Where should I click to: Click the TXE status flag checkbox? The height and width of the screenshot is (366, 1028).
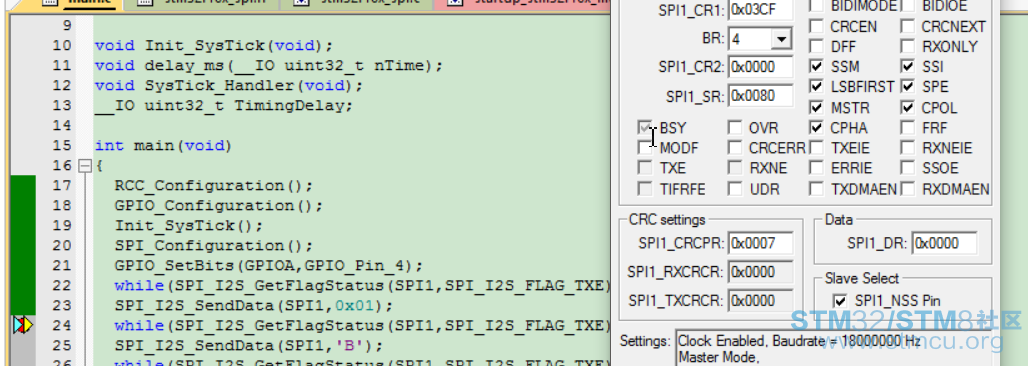[645, 168]
